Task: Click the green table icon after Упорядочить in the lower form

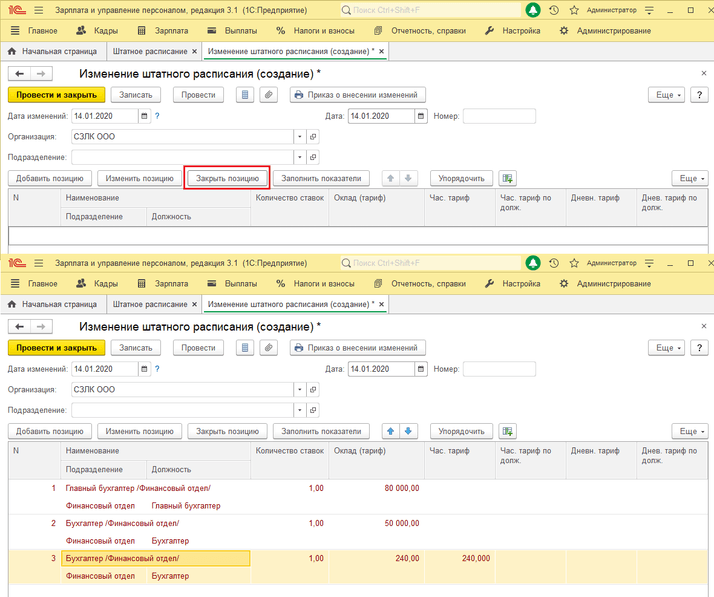Action: coord(508,431)
